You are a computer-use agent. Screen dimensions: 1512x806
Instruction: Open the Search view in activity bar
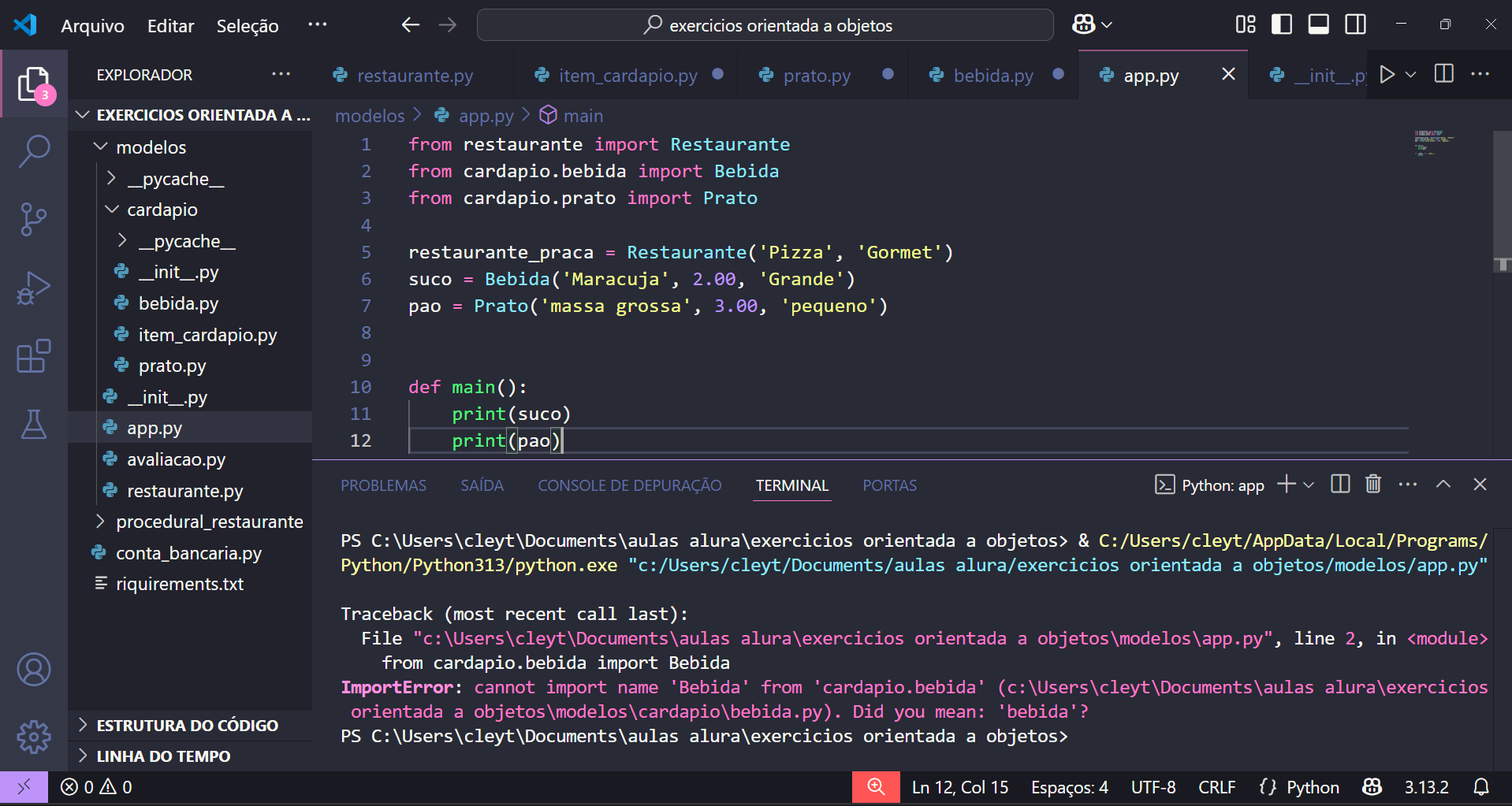pyautogui.click(x=34, y=150)
